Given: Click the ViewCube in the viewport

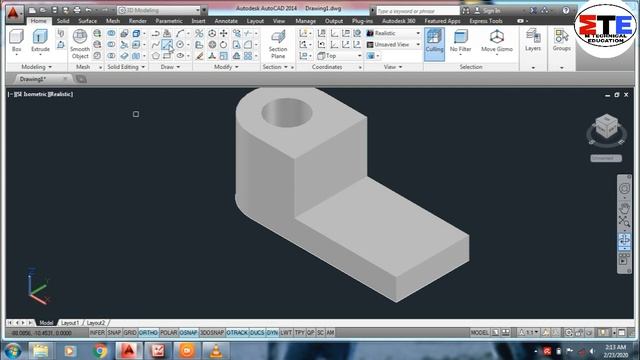Looking at the screenshot, I should [x=607, y=126].
